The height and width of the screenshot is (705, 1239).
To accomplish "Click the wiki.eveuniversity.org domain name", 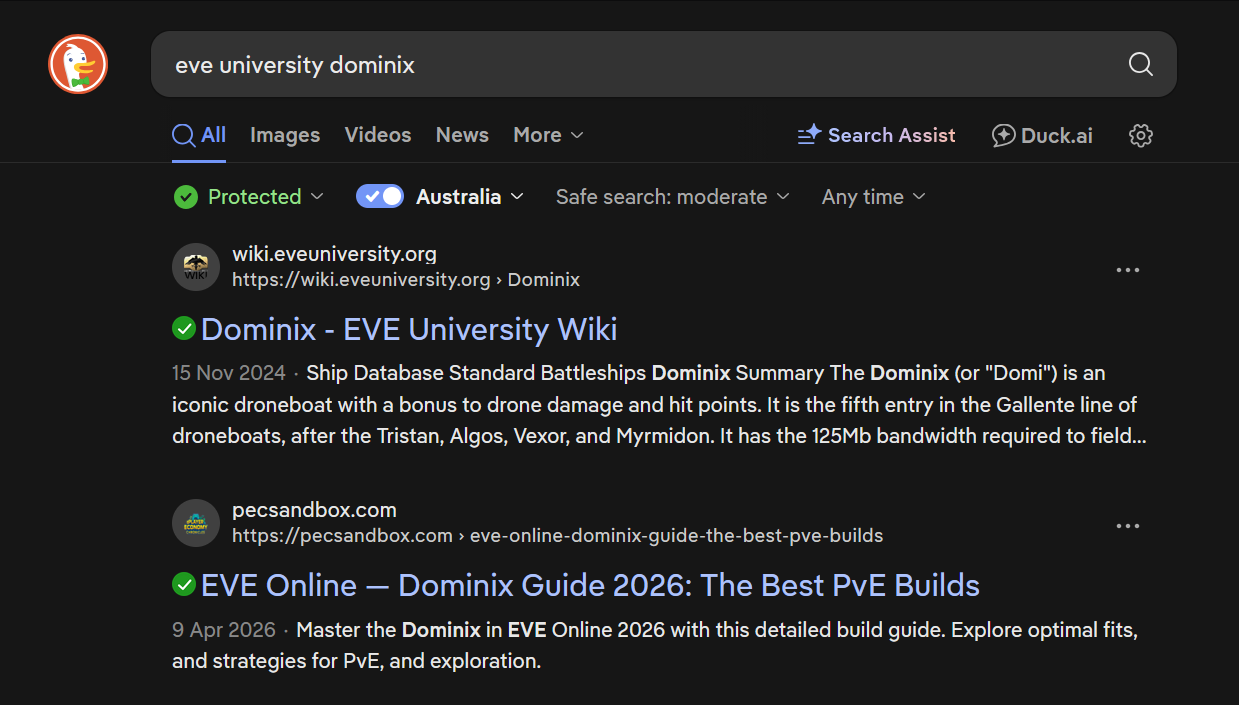I will (334, 254).
